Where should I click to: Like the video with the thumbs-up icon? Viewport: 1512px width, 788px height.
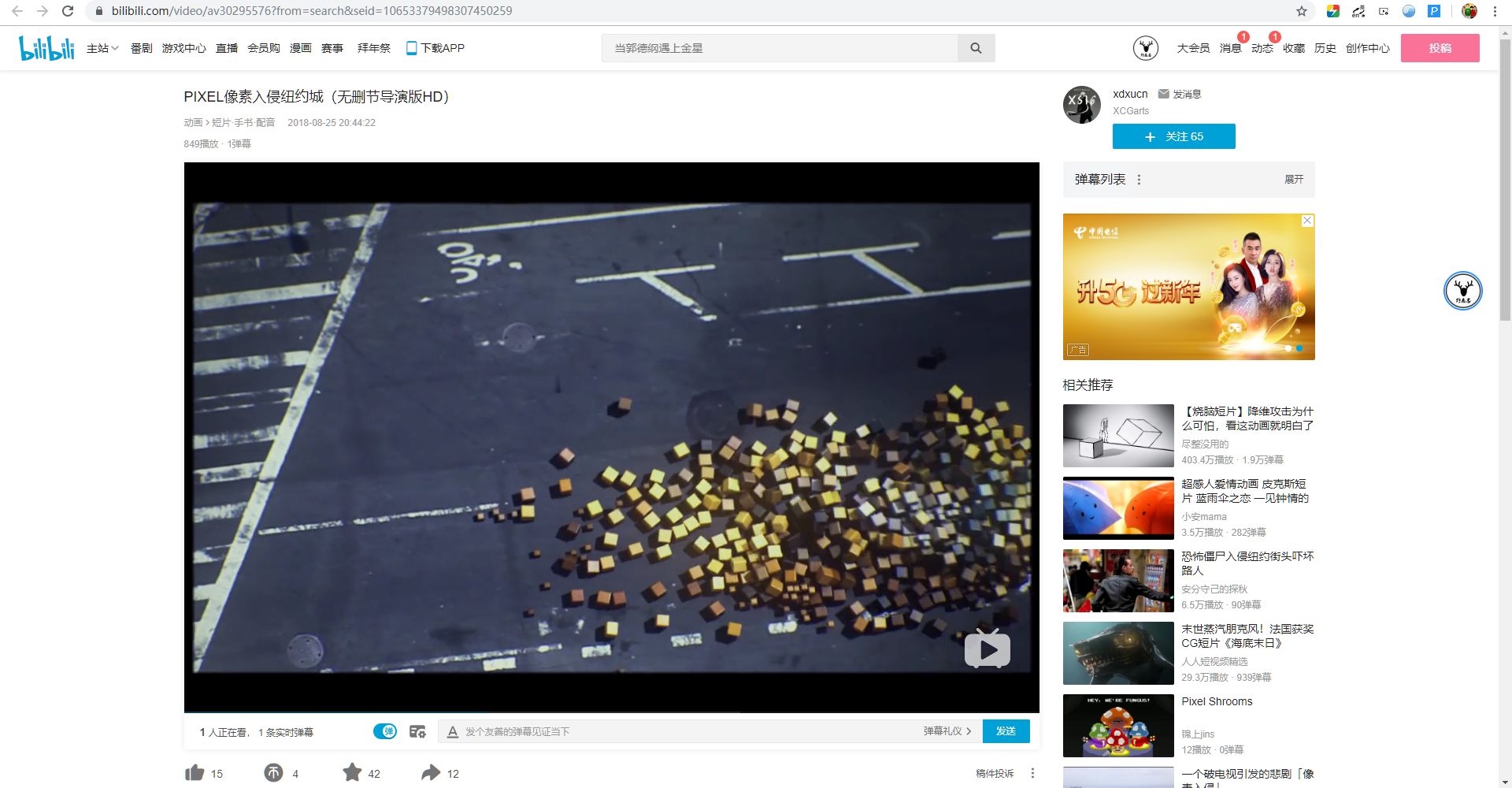(x=195, y=773)
